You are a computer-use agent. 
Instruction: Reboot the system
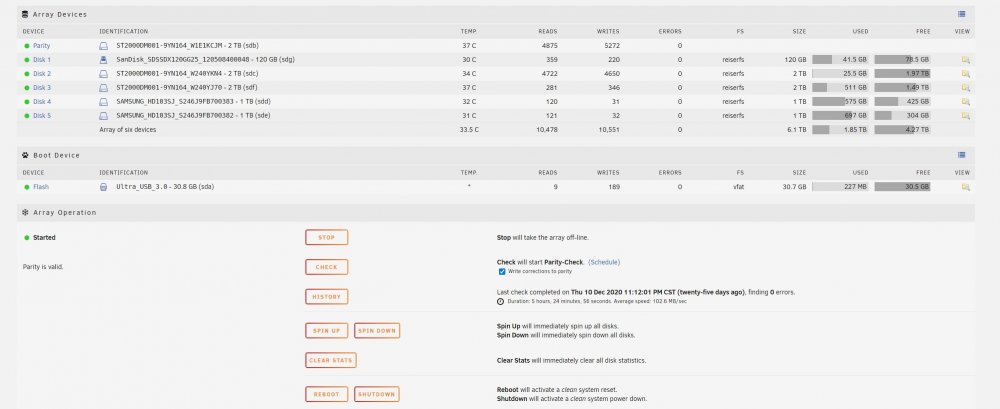pyautogui.click(x=327, y=394)
